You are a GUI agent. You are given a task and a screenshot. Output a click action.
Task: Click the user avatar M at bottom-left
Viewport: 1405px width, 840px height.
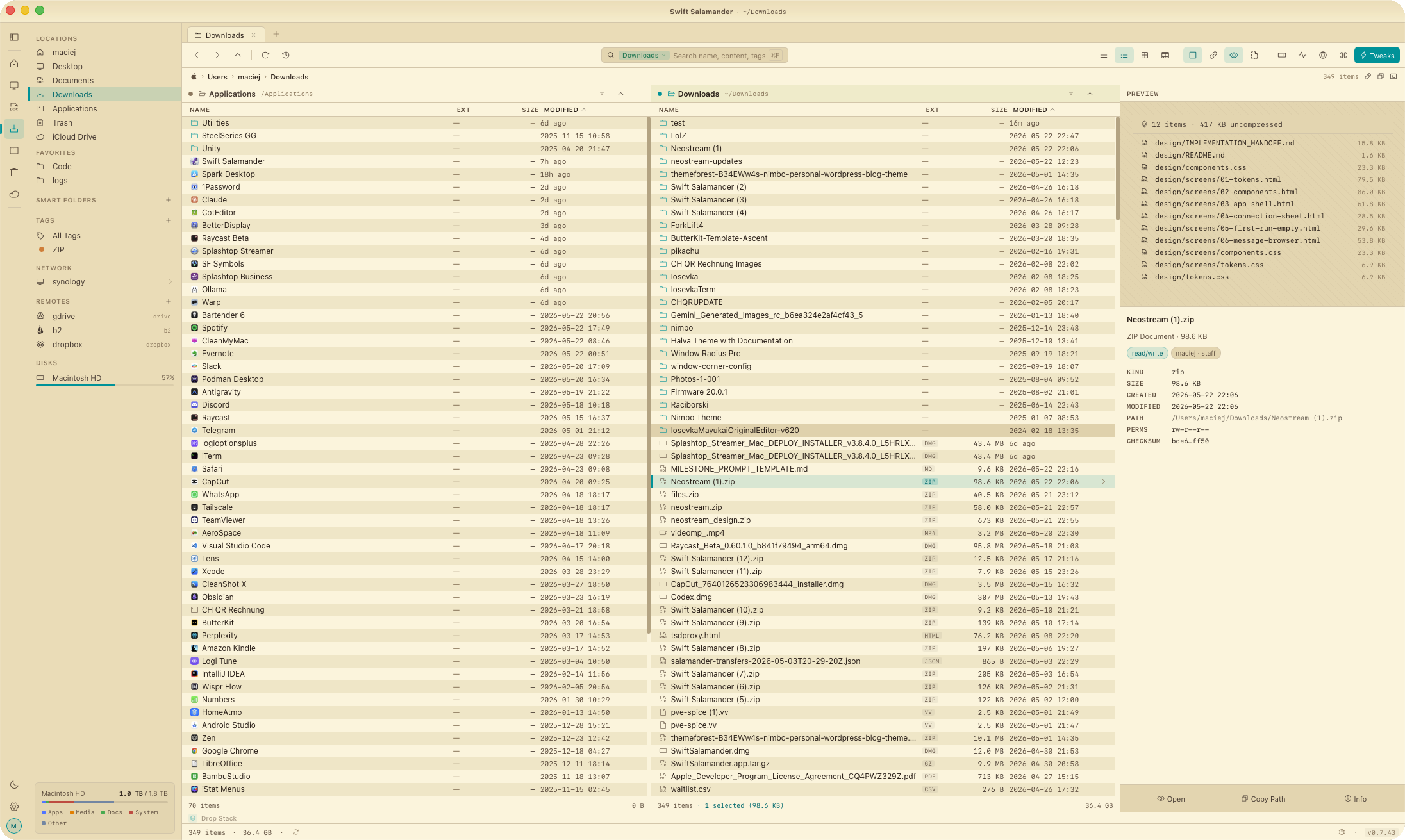tap(14, 826)
